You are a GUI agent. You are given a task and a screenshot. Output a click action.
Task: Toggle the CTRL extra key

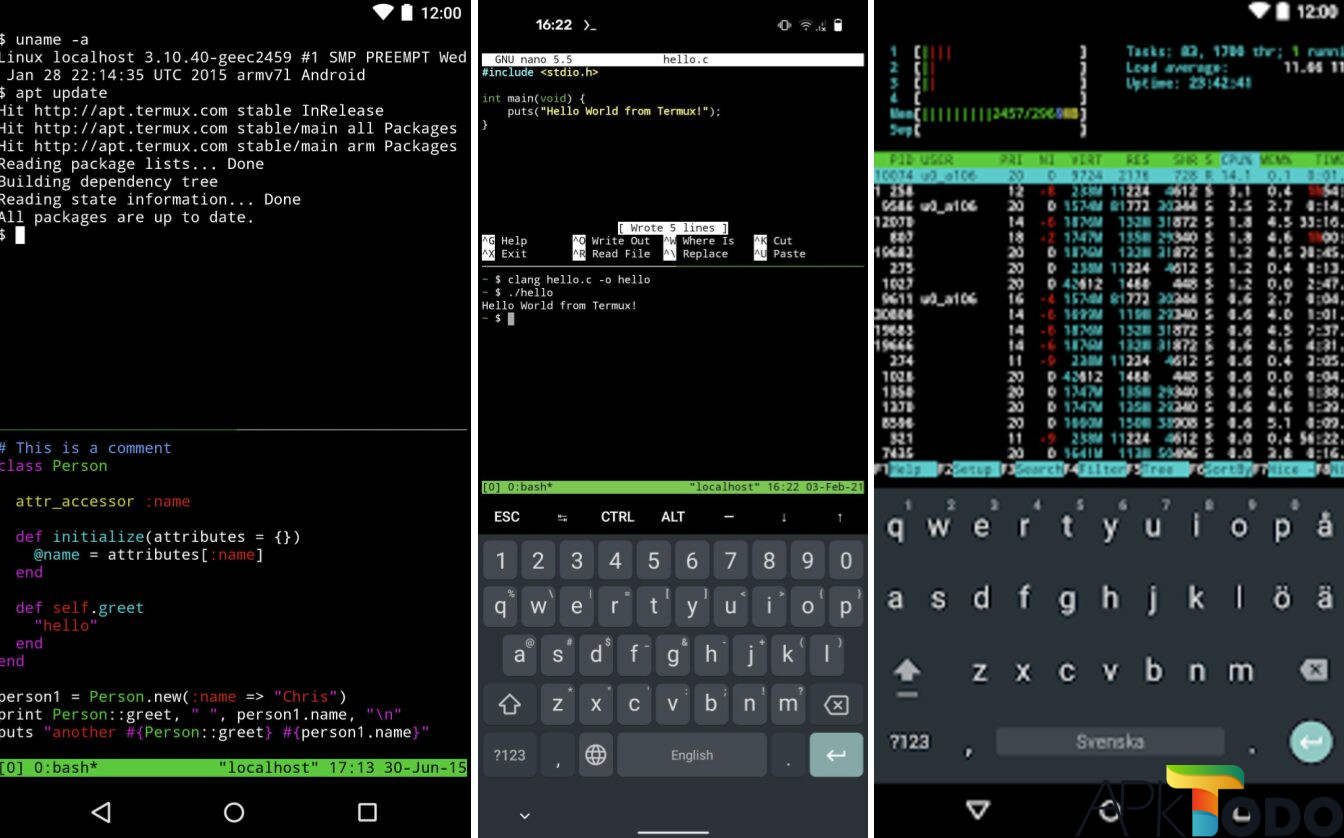(x=617, y=517)
